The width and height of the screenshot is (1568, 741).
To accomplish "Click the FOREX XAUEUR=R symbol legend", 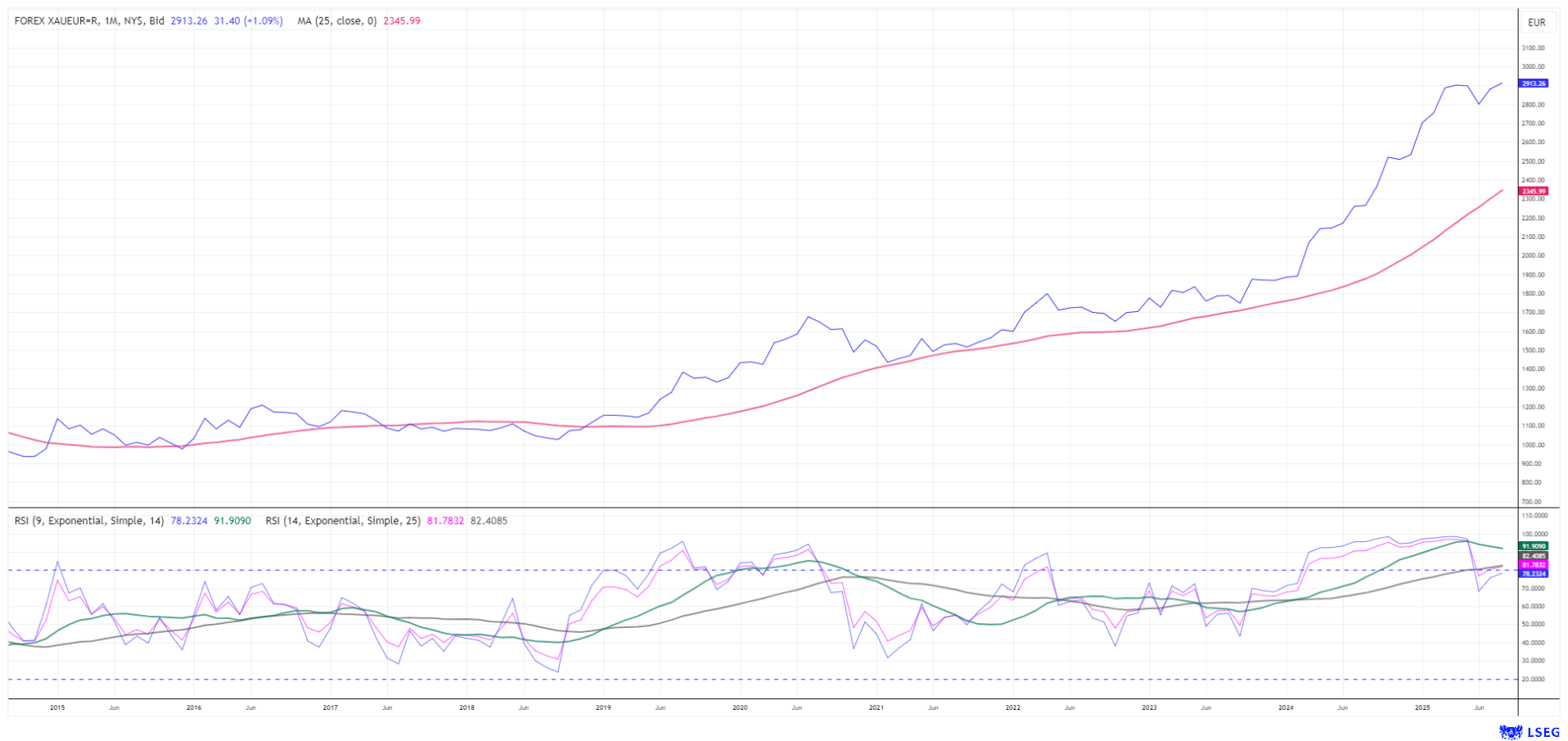I will (x=89, y=21).
